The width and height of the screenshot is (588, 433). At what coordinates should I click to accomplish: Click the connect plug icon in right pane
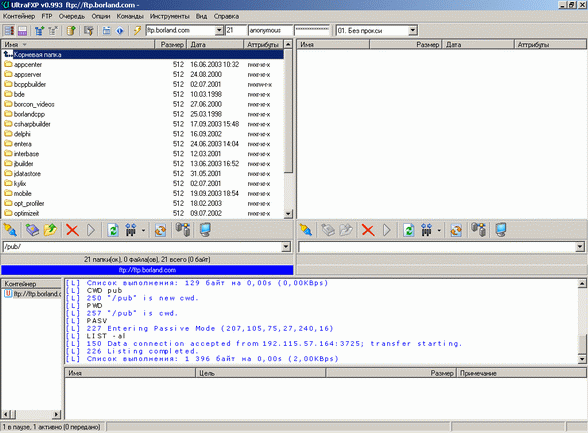306,230
